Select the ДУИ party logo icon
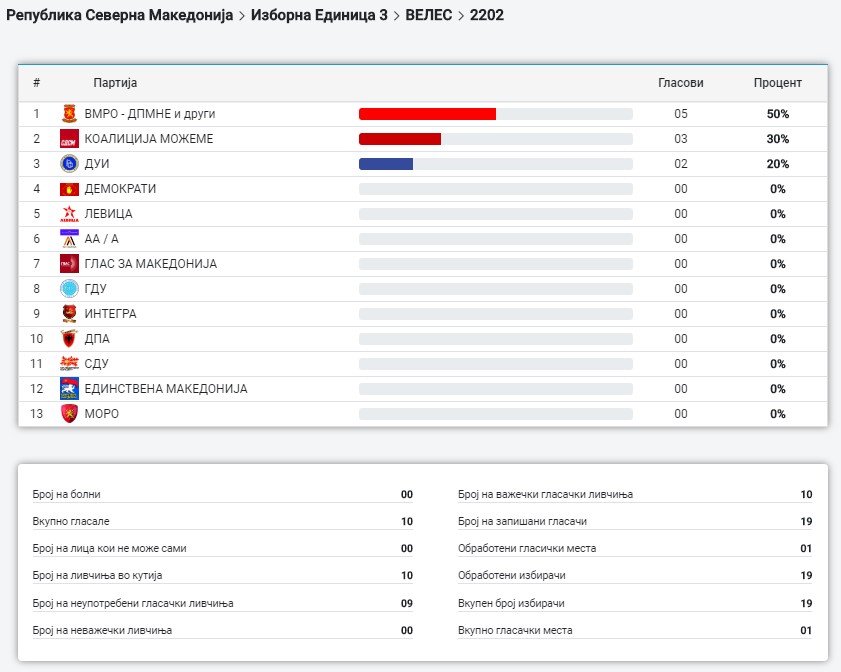 [x=69, y=164]
